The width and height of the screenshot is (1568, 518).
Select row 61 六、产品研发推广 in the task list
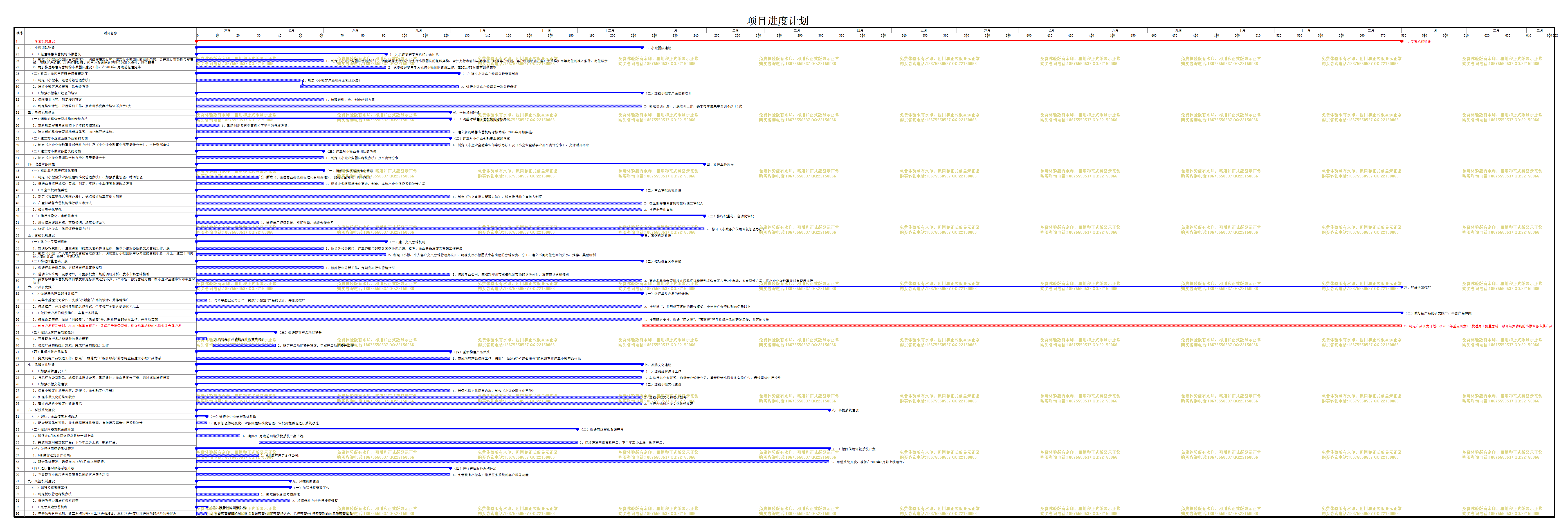tap(105, 287)
